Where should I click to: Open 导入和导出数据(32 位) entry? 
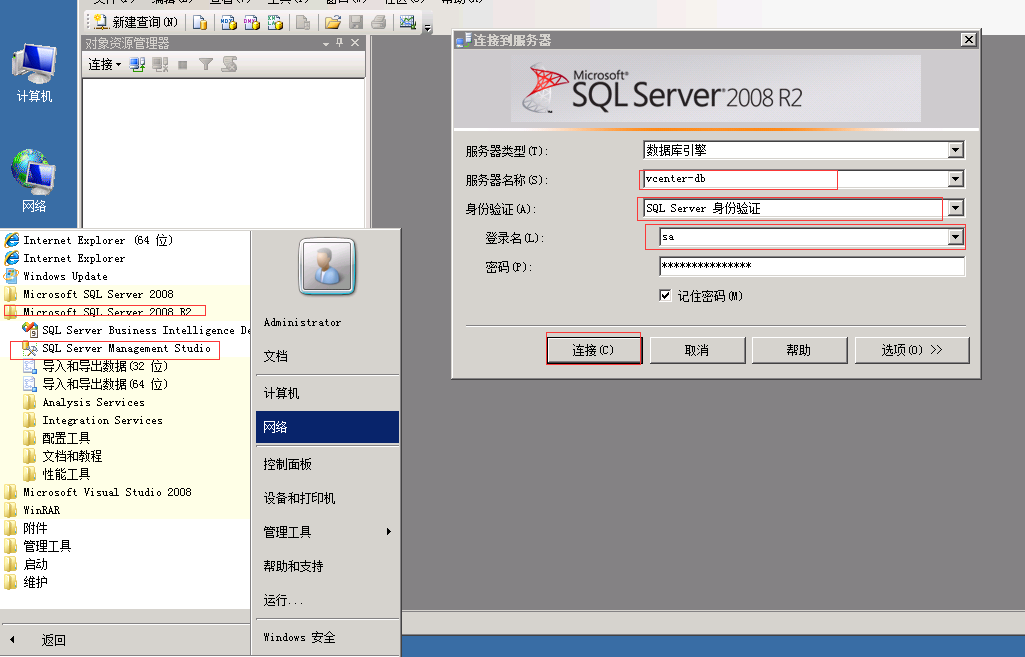pyautogui.click(x=96, y=366)
